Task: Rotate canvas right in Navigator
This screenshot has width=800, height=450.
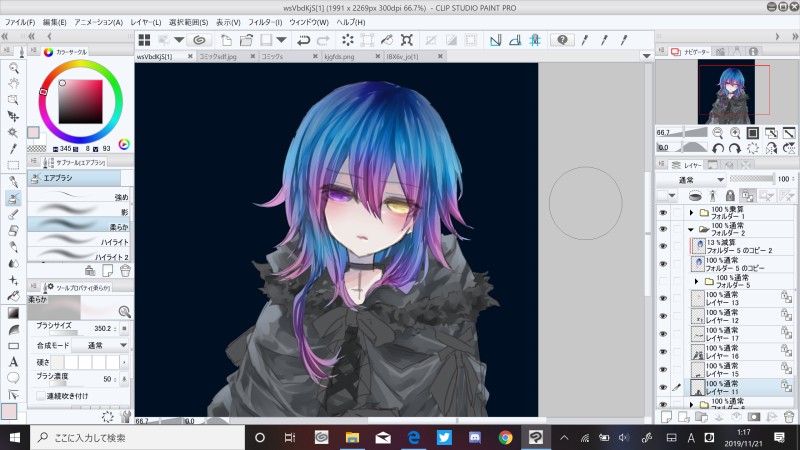Action: tap(735, 148)
